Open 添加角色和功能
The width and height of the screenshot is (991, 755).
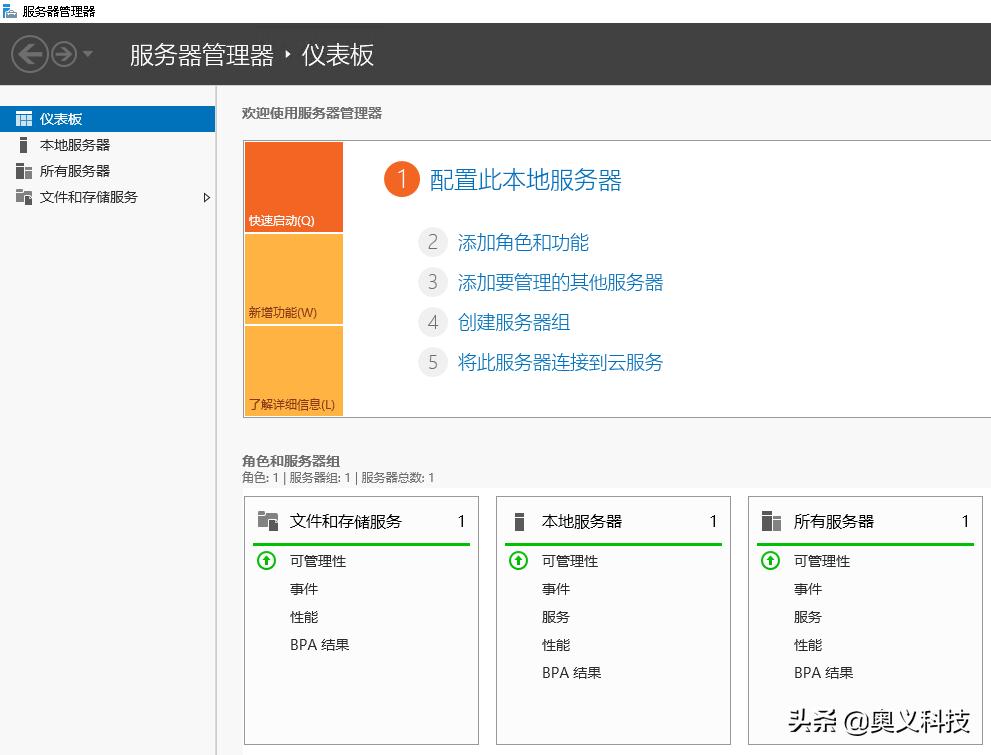(524, 243)
